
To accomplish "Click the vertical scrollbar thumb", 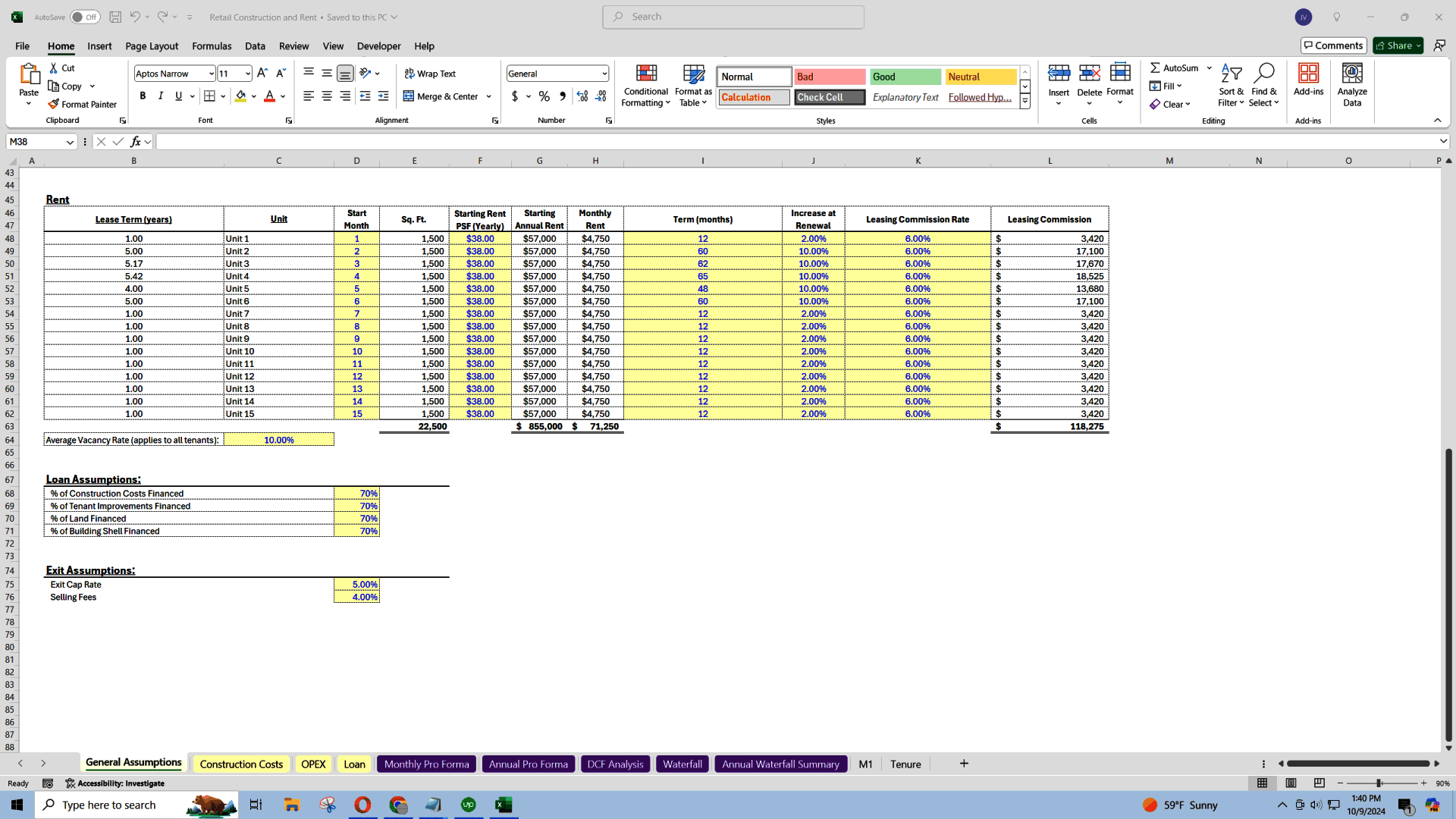I will [x=1448, y=595].
